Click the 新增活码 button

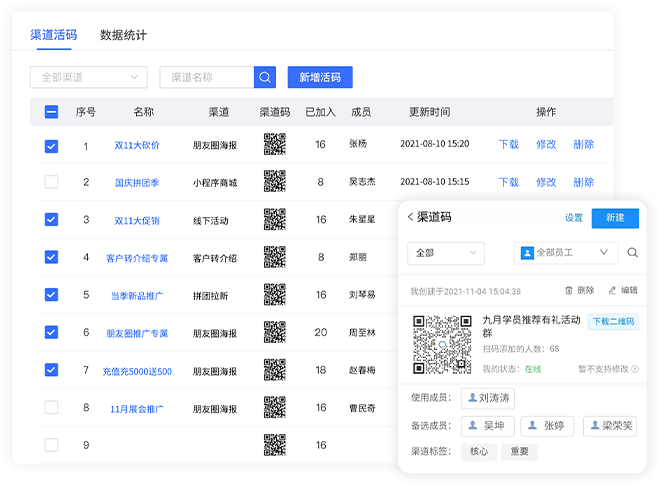(x=320, y=77)
